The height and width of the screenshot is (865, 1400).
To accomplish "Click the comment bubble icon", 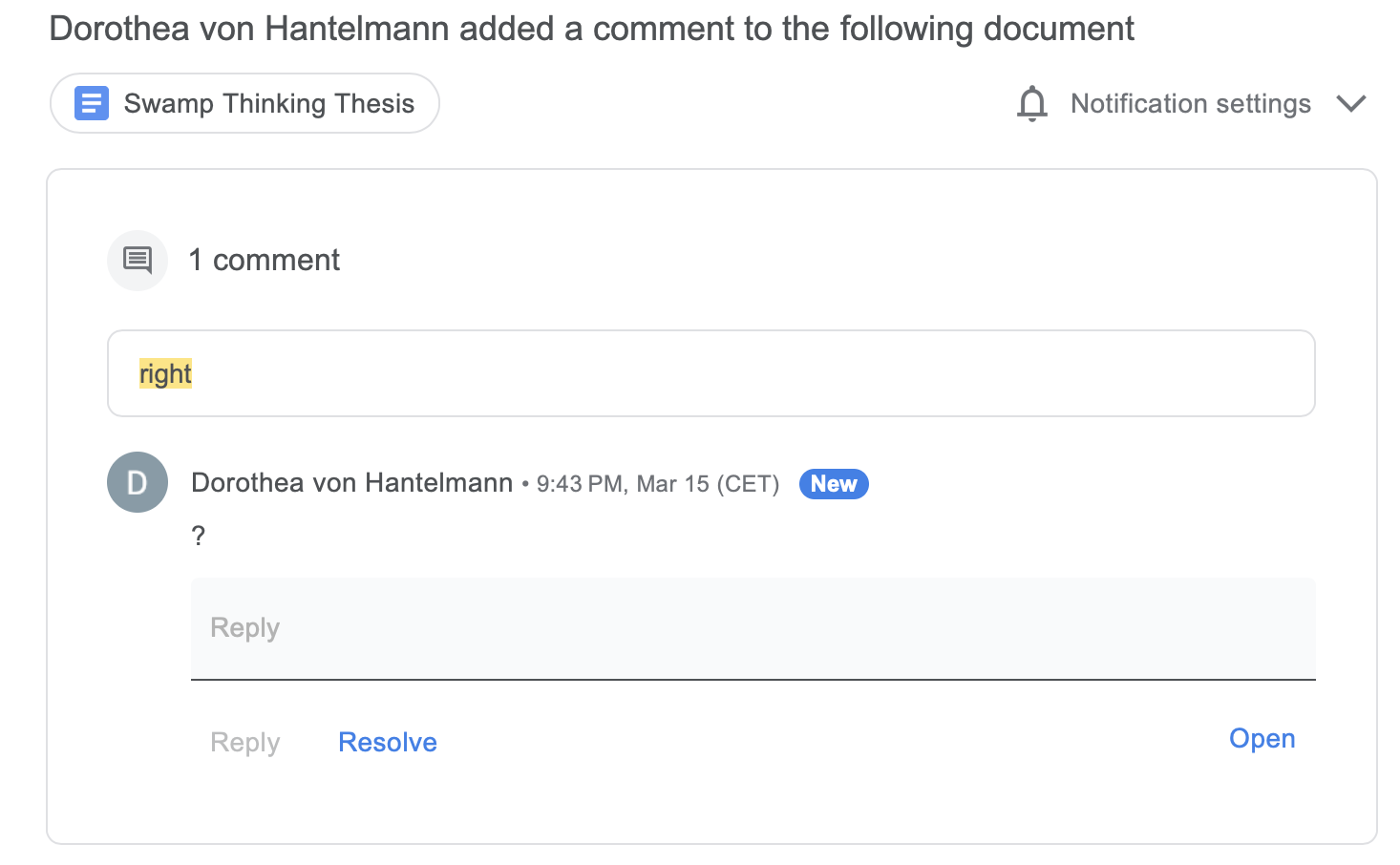I will tap(138, 260).
